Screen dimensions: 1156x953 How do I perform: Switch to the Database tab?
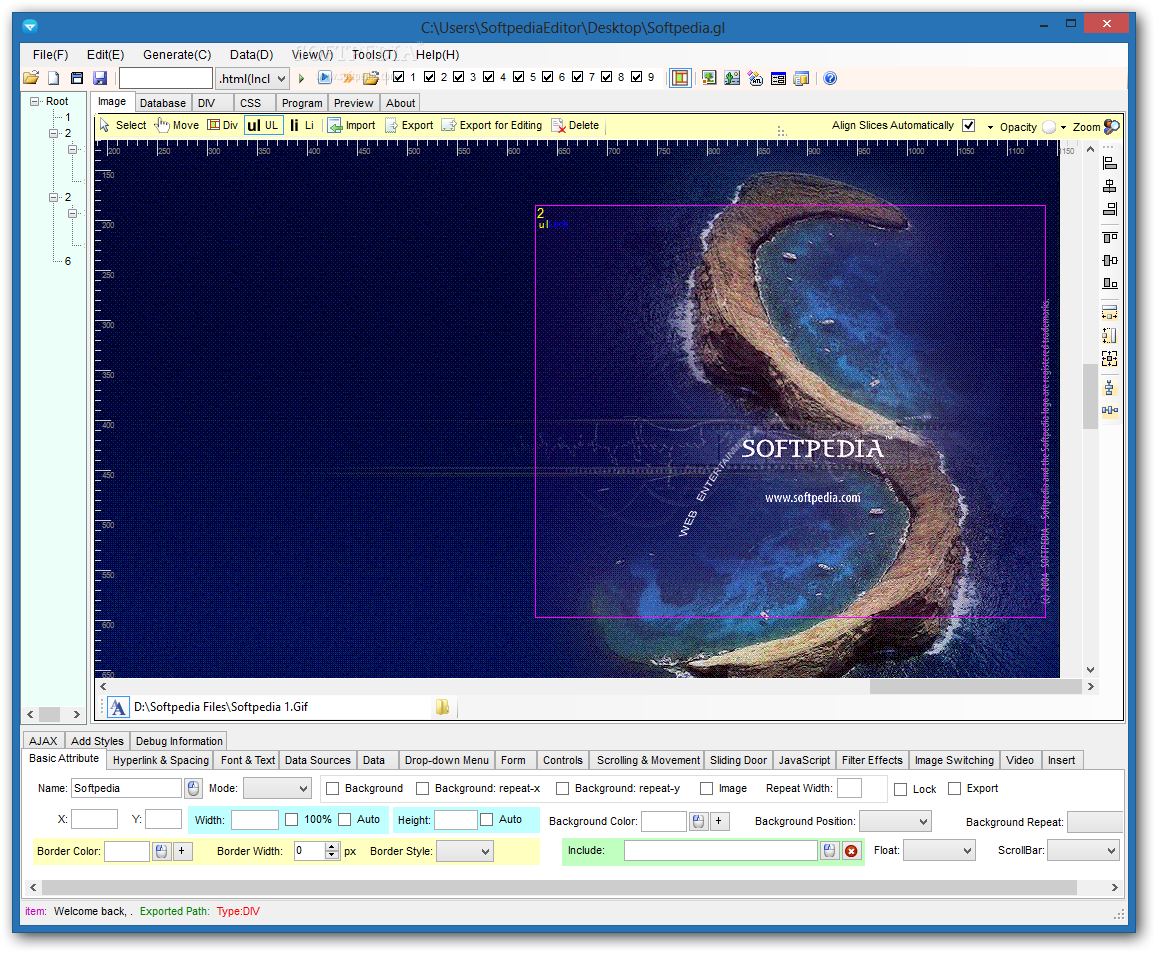(x=163, y=103)
